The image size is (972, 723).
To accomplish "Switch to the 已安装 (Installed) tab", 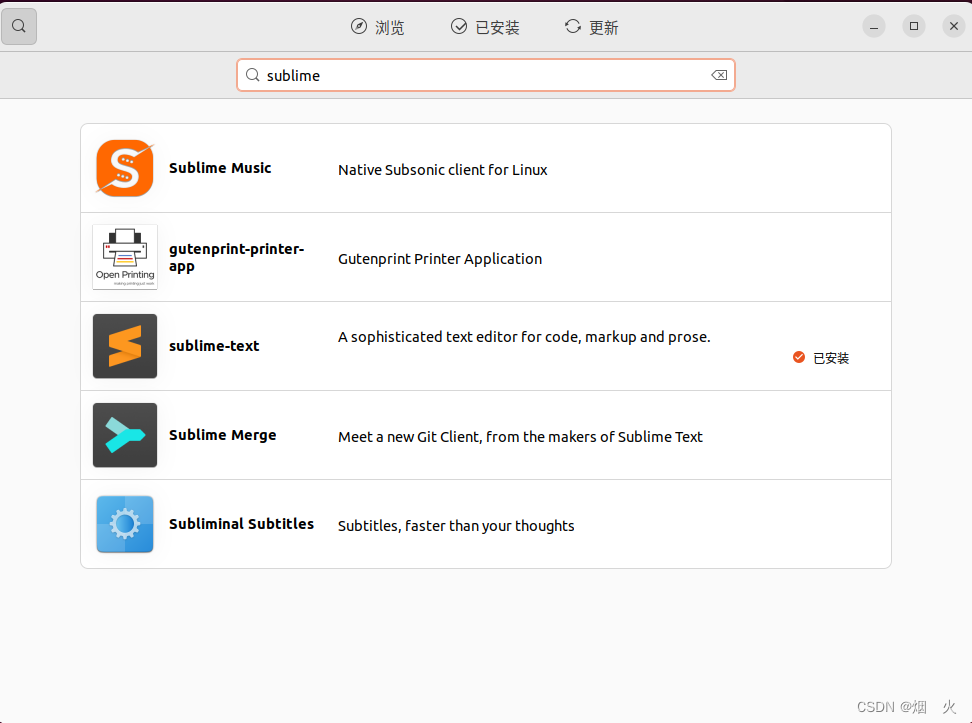I will pyautogui.click(x=485, y=27).
